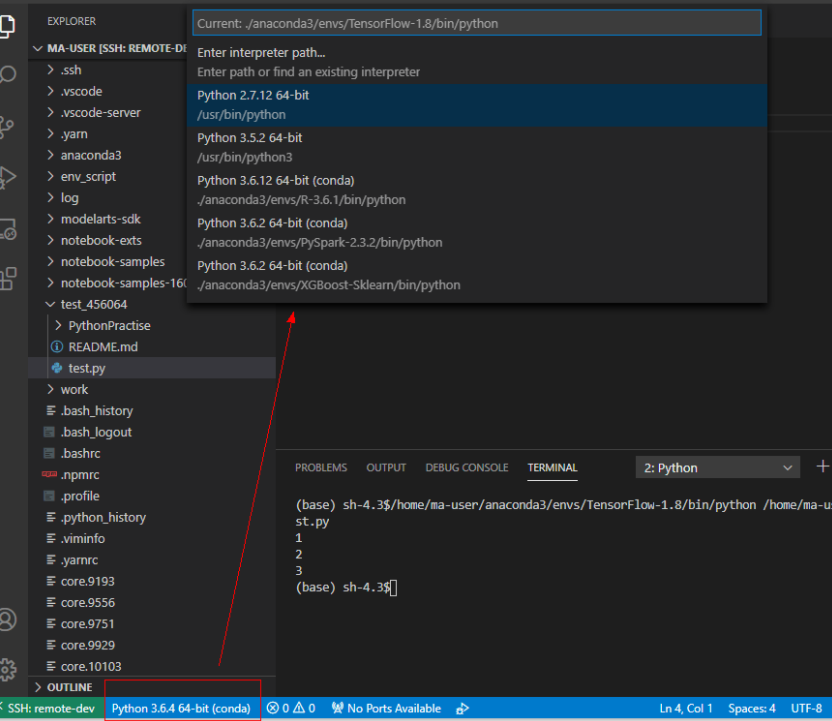
Task: Expand the .yarn folder
Action: click(50, 133)
